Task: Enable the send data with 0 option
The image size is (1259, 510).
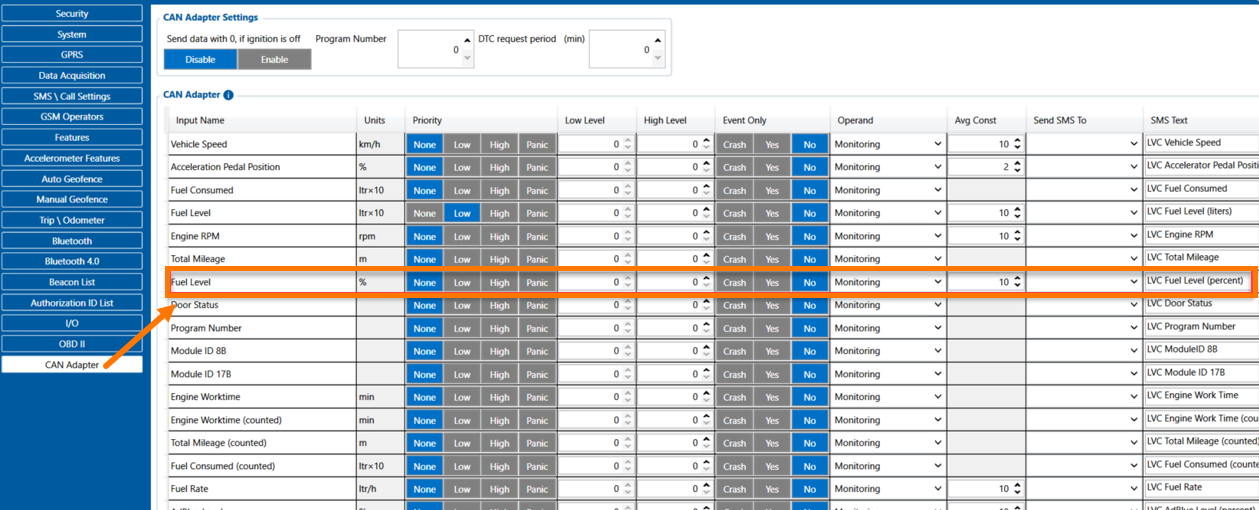Action: click(274, 60)
